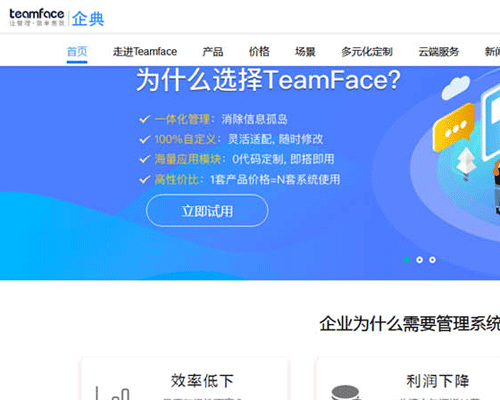Image resolution: width=500 pixels, height=400 pixels.
Task: Open the 效率低下 card
Action: click(184, 378)
